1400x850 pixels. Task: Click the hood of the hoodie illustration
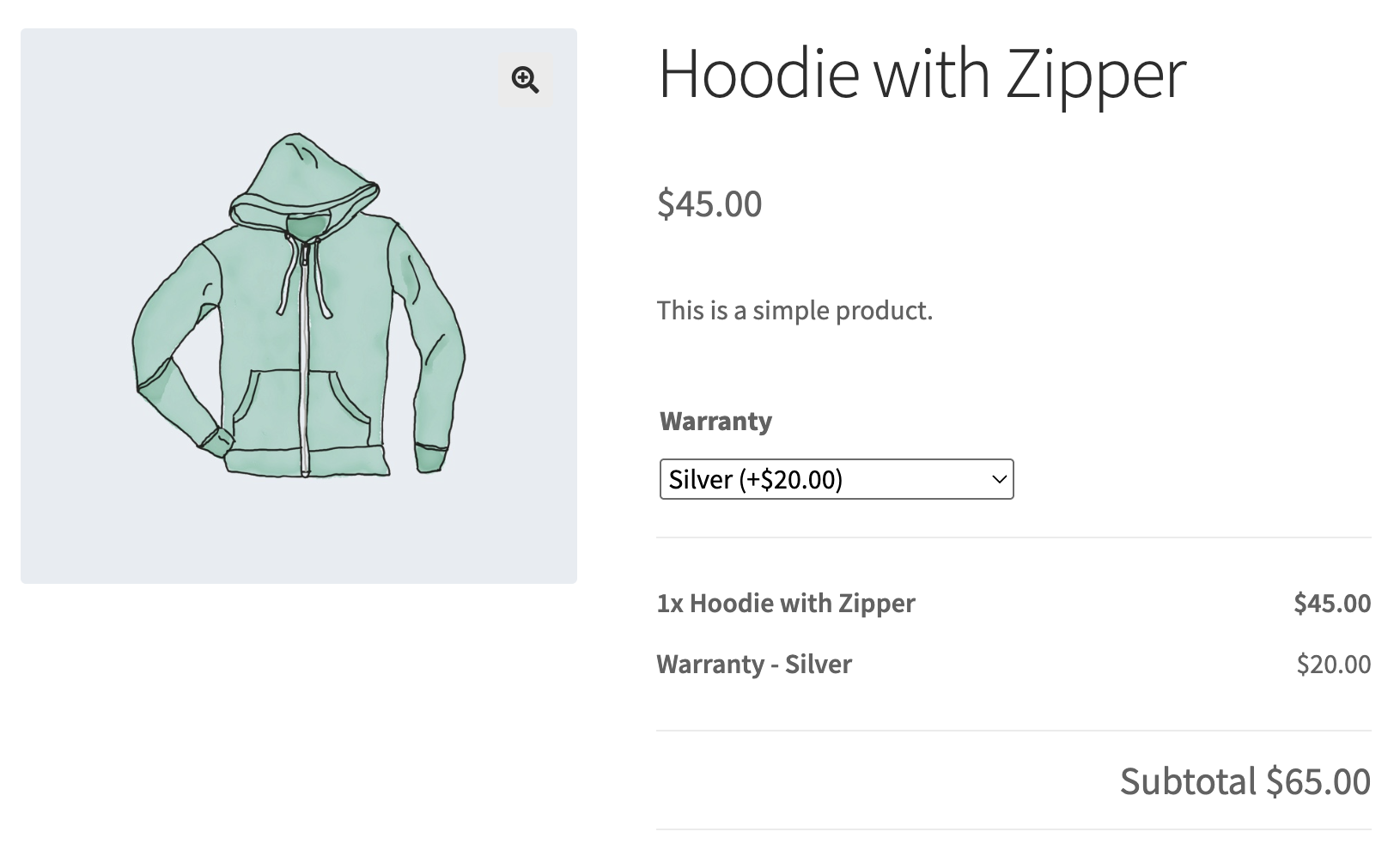[x=302, y=172]
